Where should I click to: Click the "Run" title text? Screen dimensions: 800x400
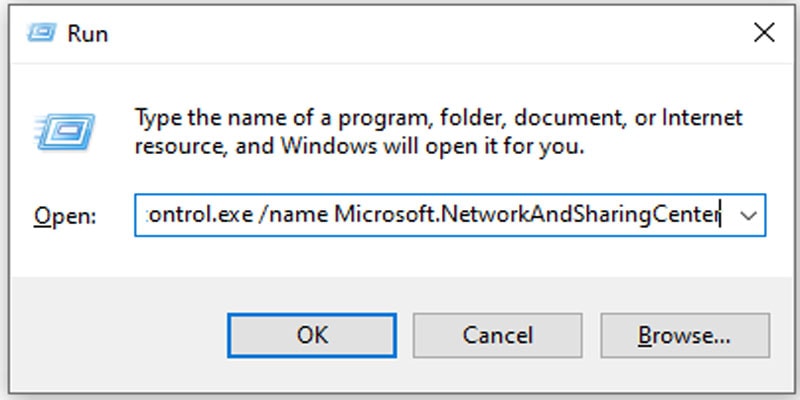coord(88,34)
